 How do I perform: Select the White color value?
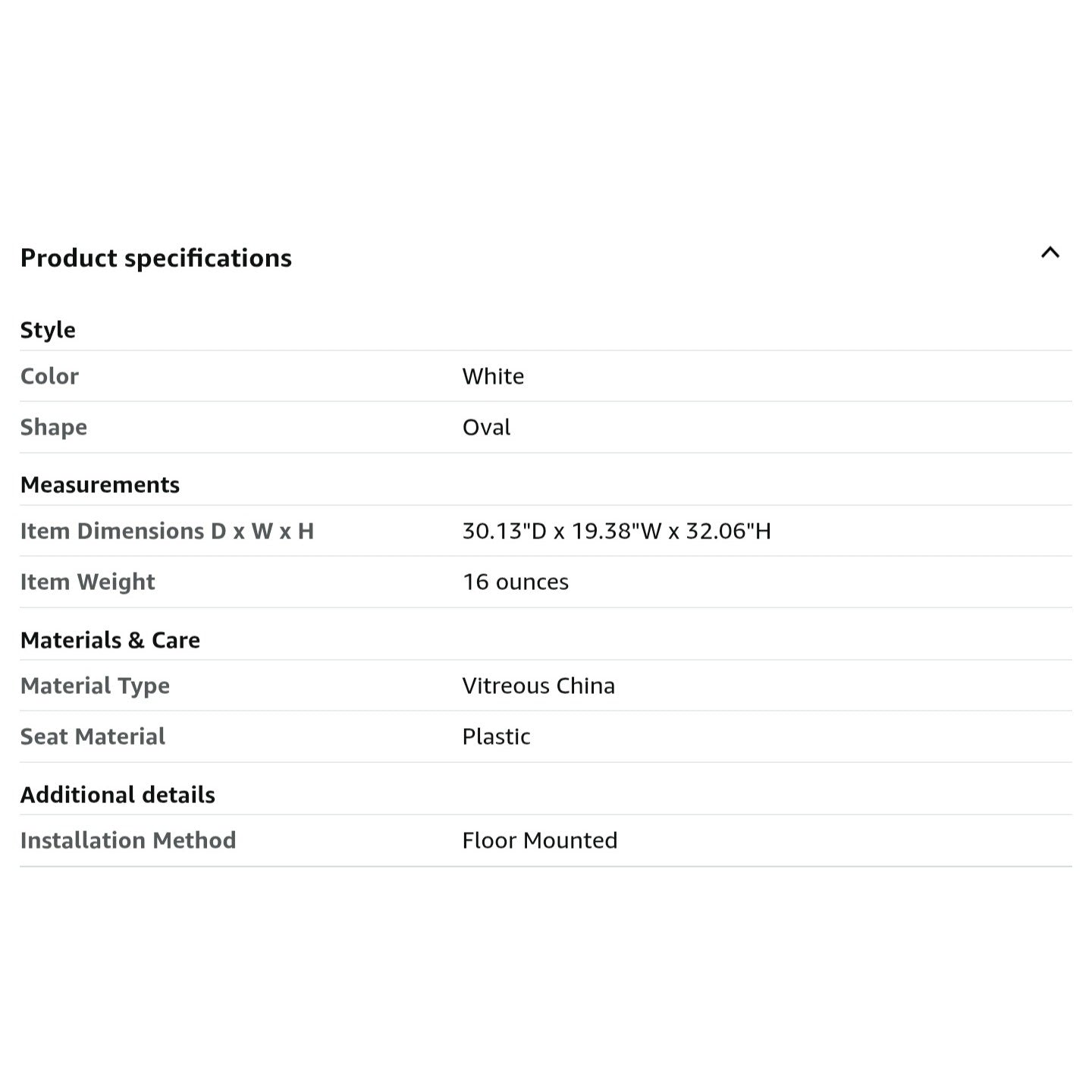point(493,376)
